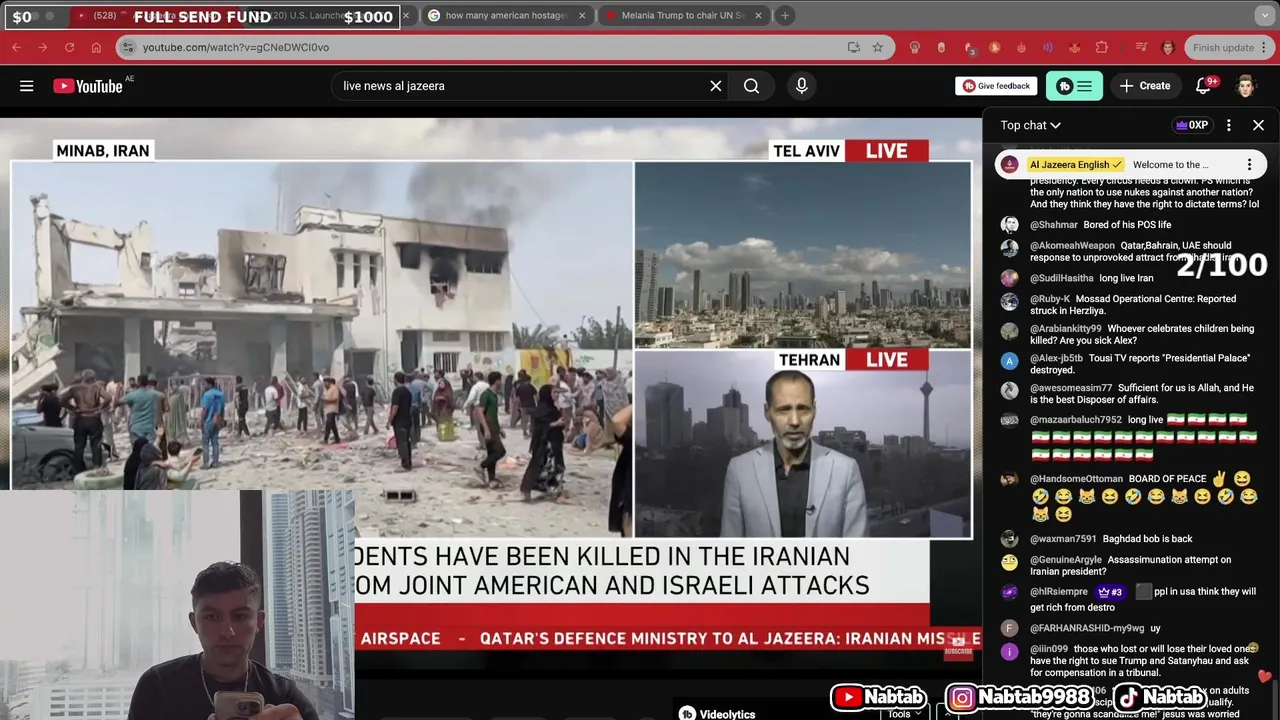The image size is (1280, 720).
Task: Switch to 'Melania Trump to chair UN' tab
Action: [683, 15]
